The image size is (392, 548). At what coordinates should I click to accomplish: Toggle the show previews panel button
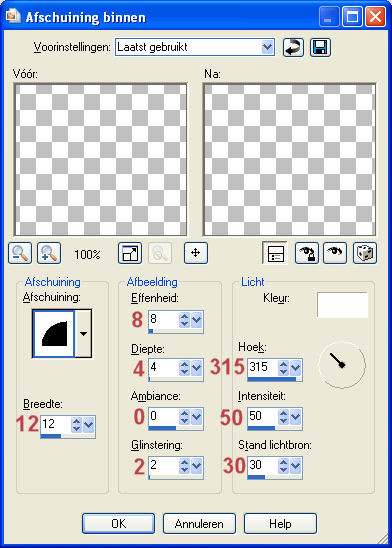[275, 253]
